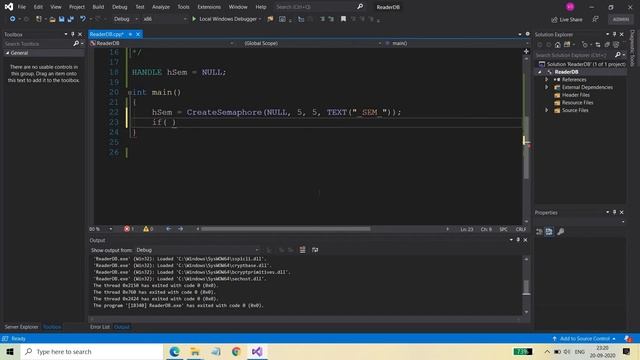640x360 pixels.
Task: Expand the References node
Action: click(547, 80)
